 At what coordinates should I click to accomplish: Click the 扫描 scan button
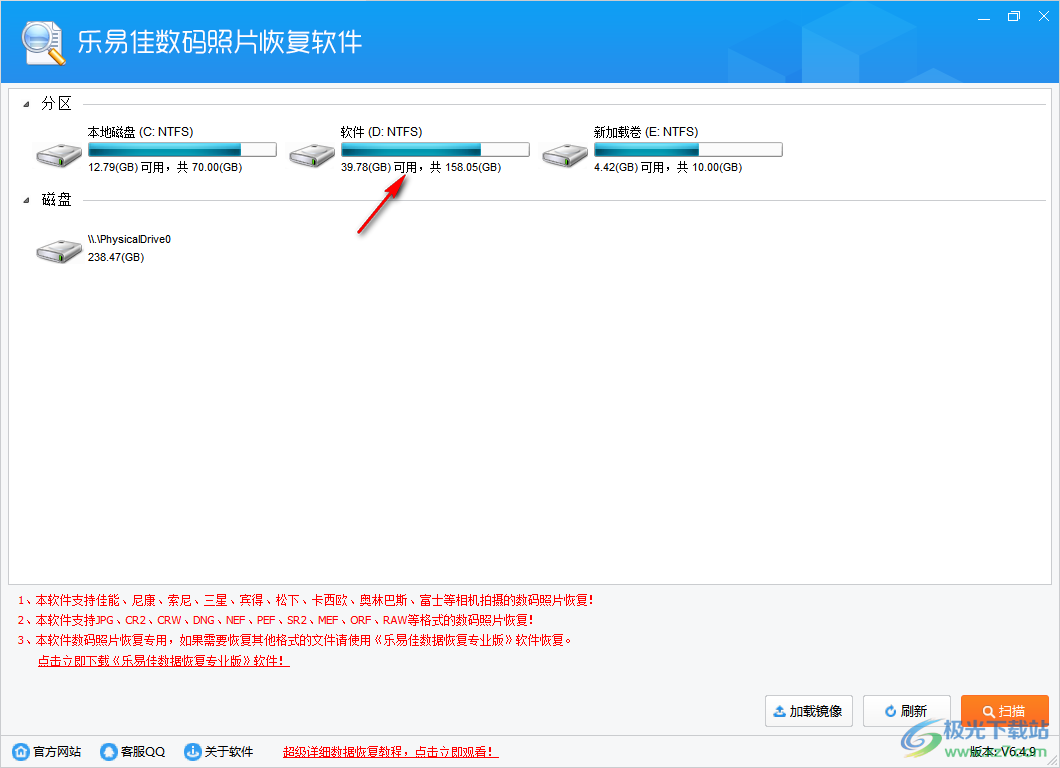click(1005, 711)
